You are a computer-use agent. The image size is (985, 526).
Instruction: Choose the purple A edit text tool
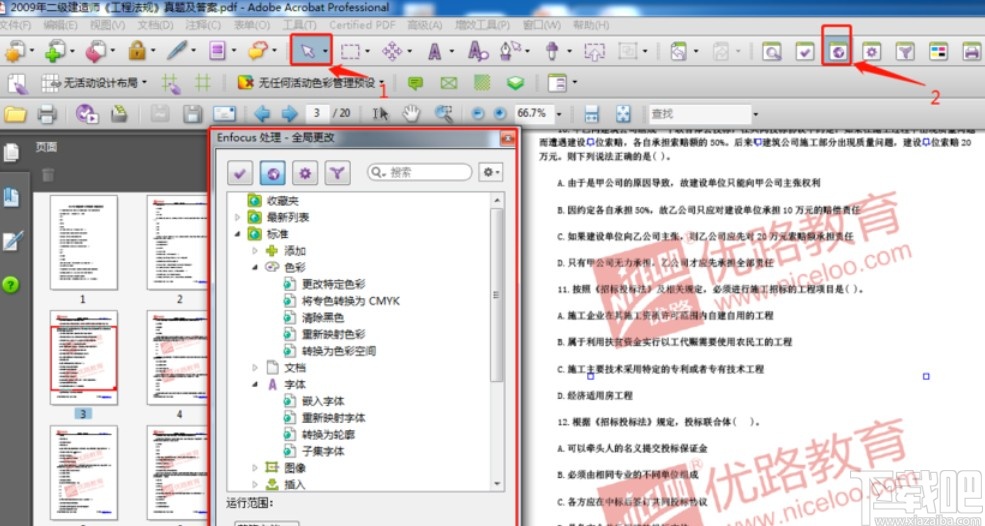(434, 52)
